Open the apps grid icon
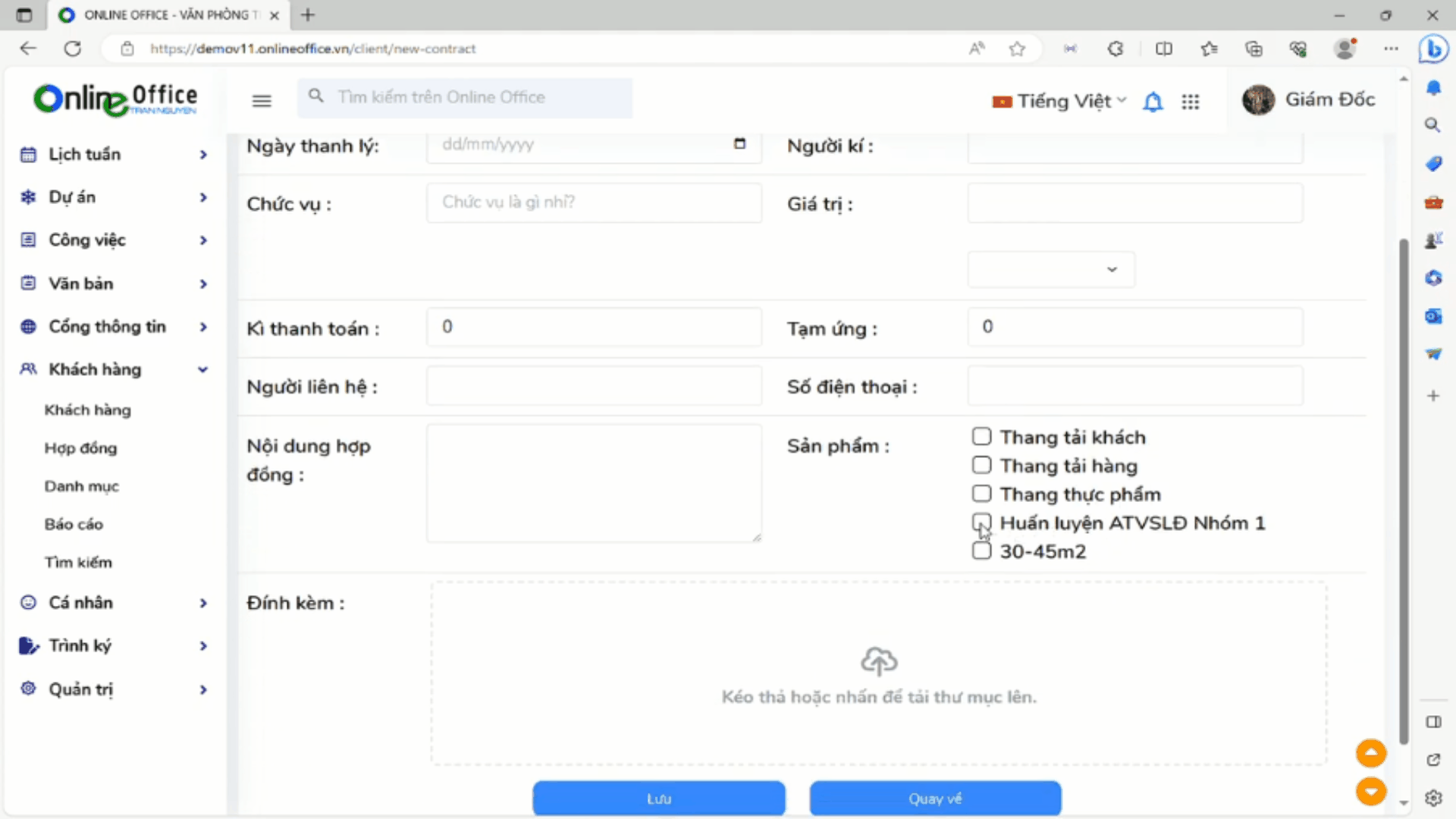The width and height of the screenshot is (1456, 819). click(1191, 102)
